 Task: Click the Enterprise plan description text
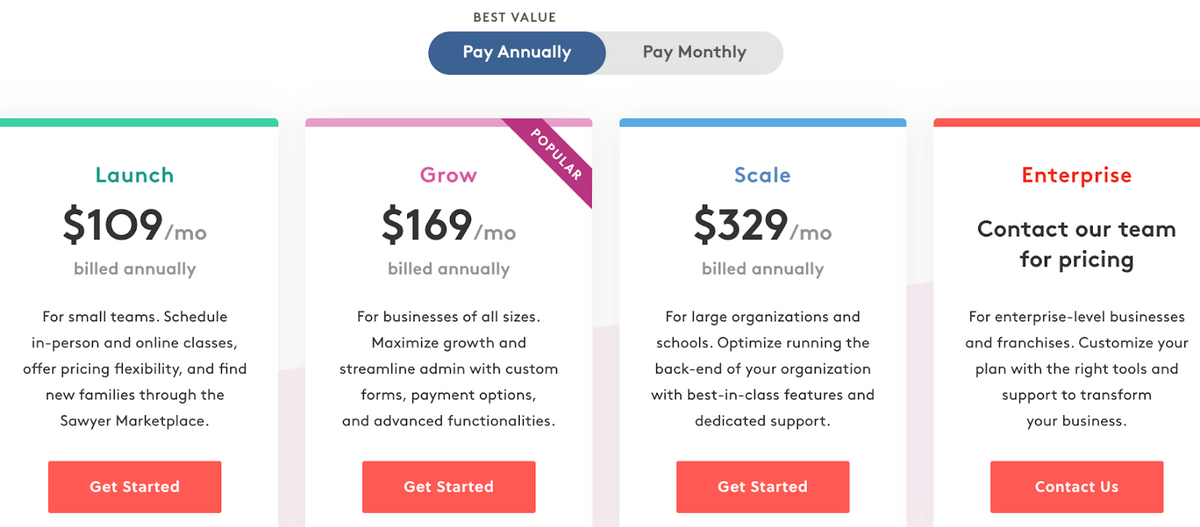[x=1077, y=369]
